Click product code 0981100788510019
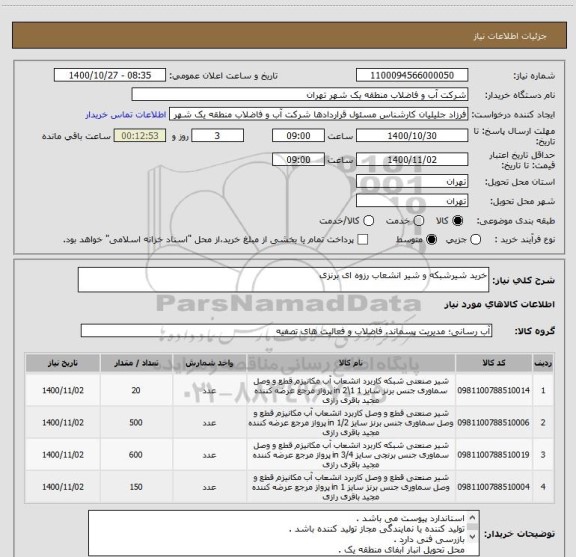This screenshot has width=576, height=557. coord(493,454)
